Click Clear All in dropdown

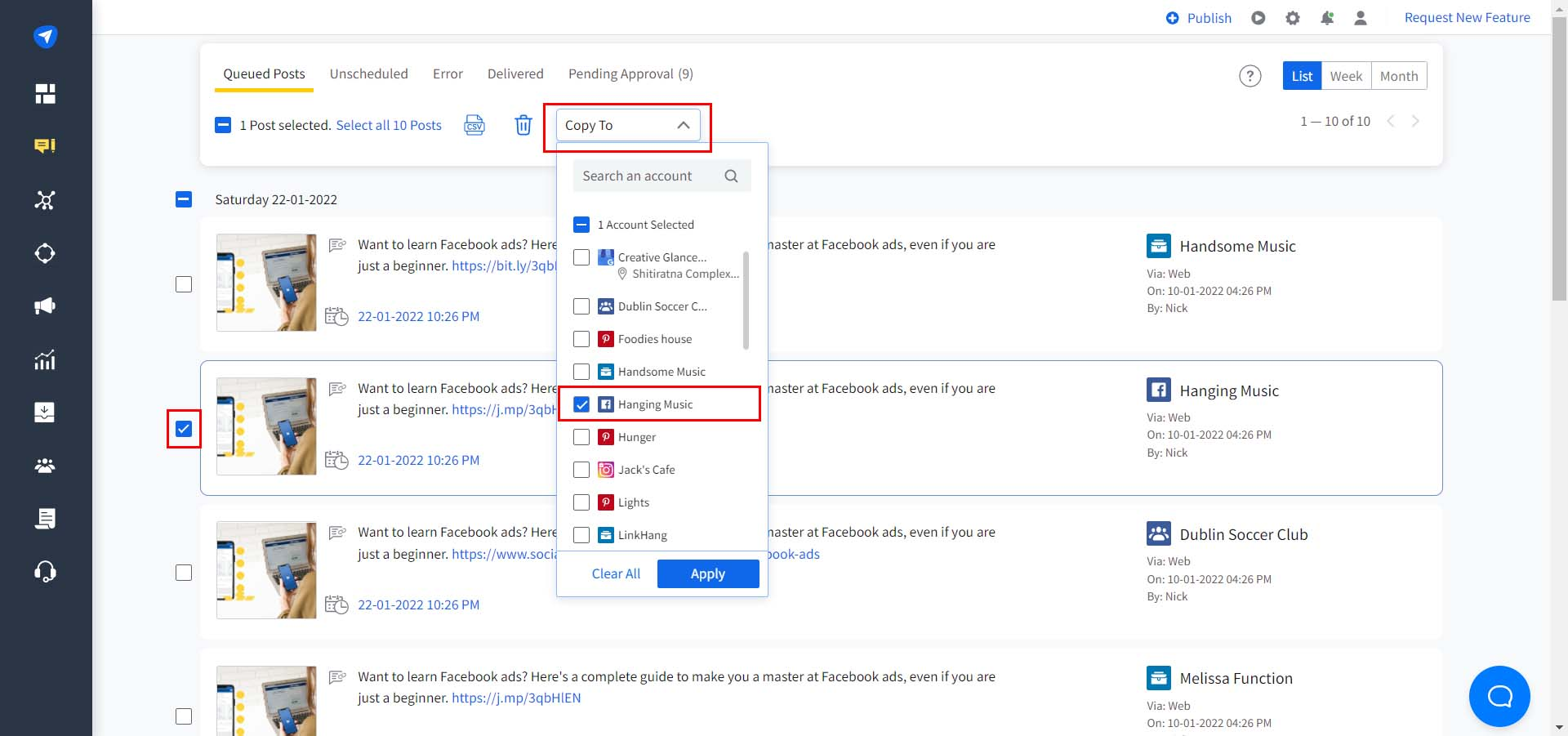tap(616, 573)
